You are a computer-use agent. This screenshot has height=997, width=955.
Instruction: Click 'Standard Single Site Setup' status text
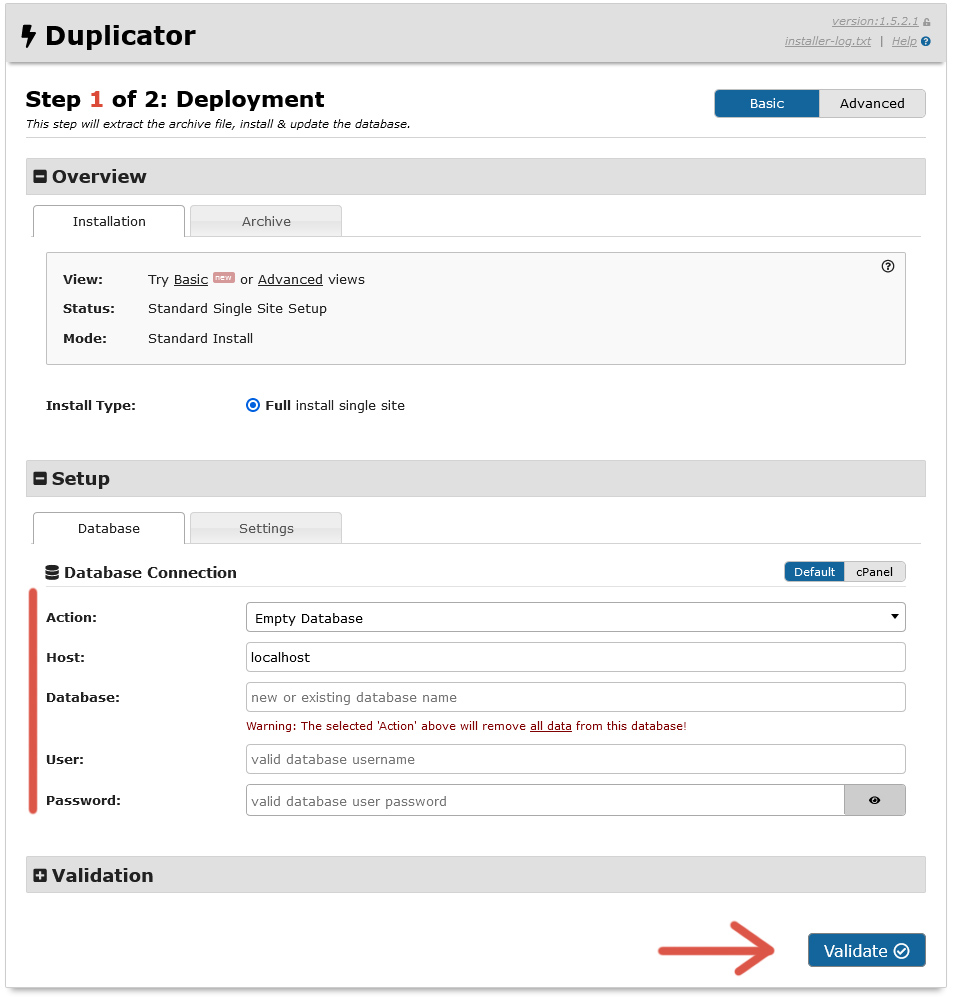tap(237, 308)
